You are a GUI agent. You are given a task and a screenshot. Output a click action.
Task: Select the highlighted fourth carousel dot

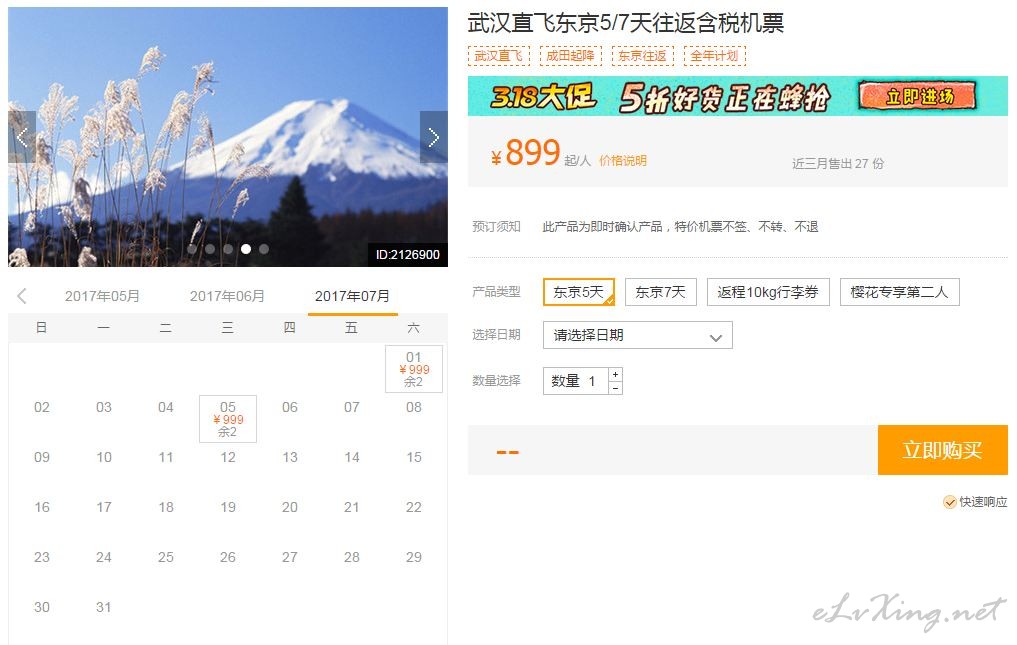(246, 249)
